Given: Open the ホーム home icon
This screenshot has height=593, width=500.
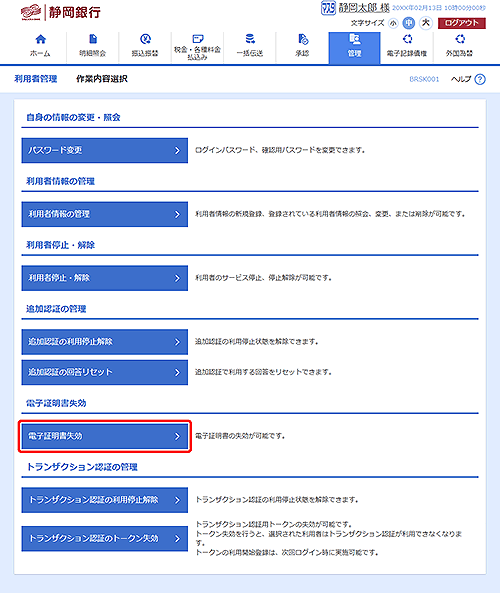Looking at the screenshot, I should tap(40, 39).
